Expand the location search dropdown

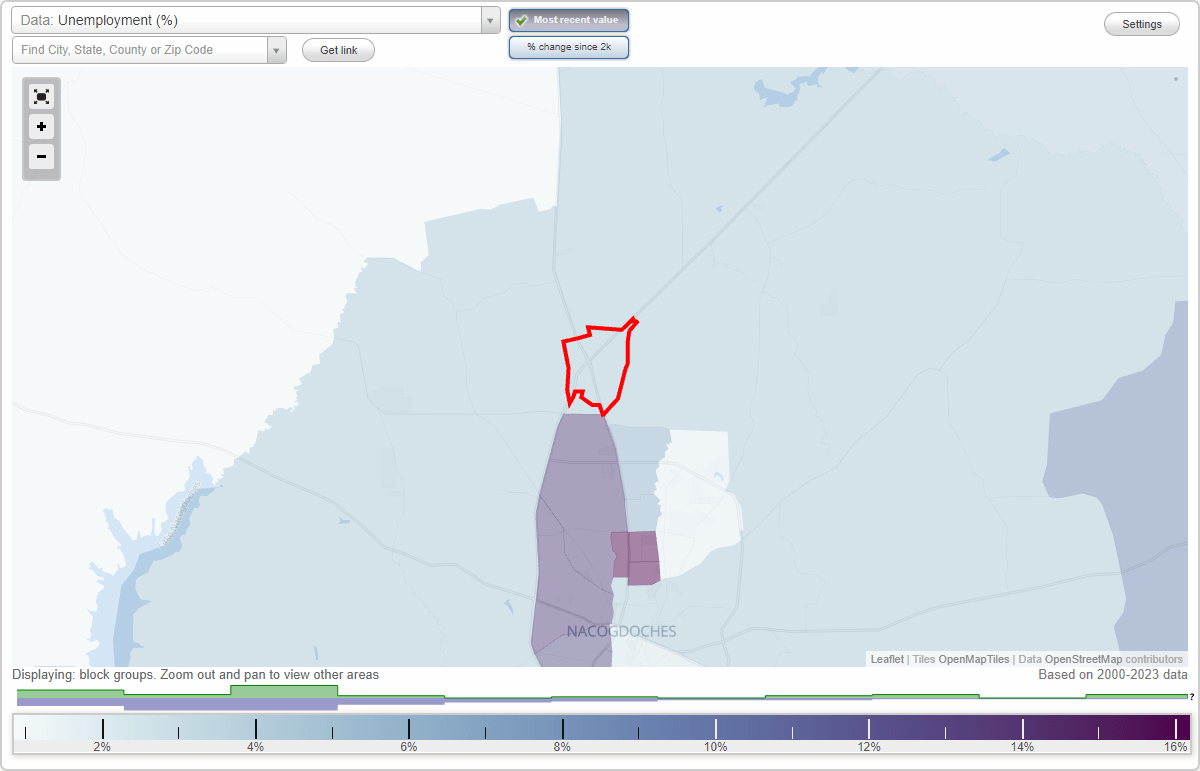tap(278, 50)
